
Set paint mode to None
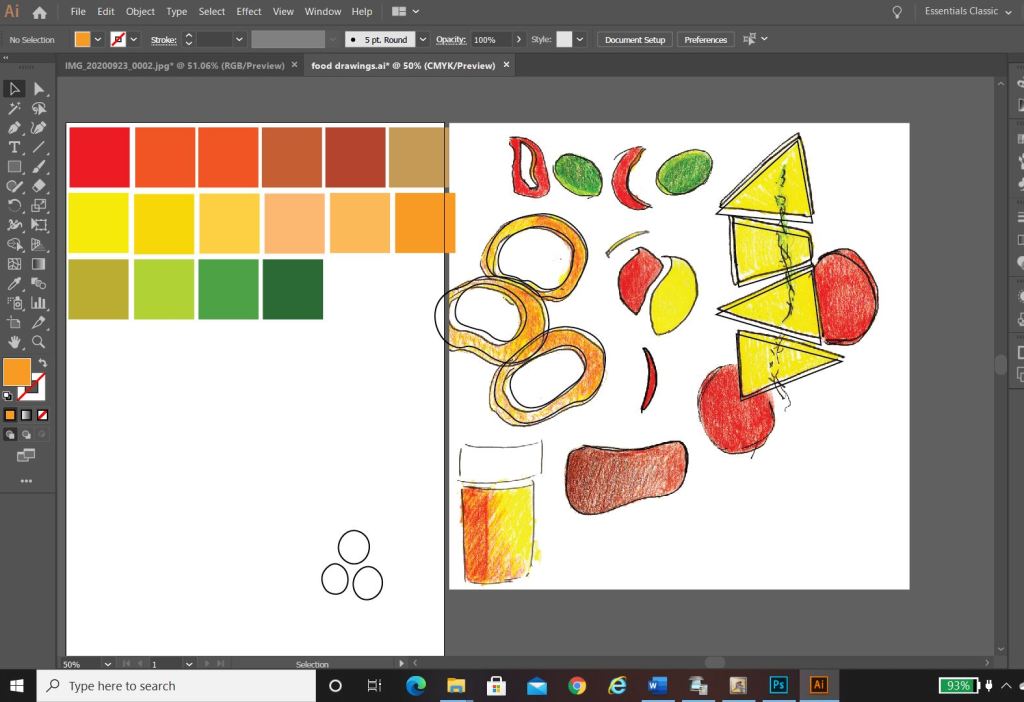(x=42, y=414)
